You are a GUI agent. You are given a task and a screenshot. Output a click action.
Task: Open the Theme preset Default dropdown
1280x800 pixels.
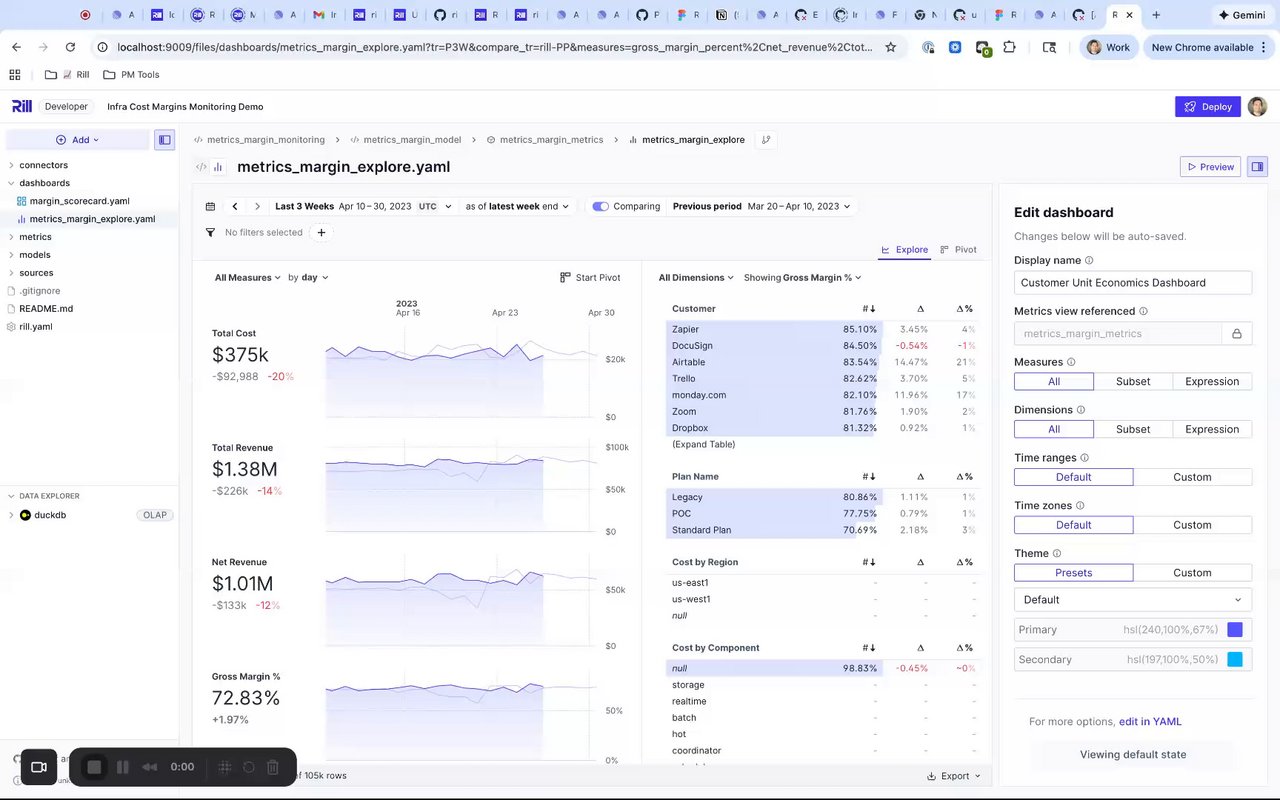(1133, 600)
